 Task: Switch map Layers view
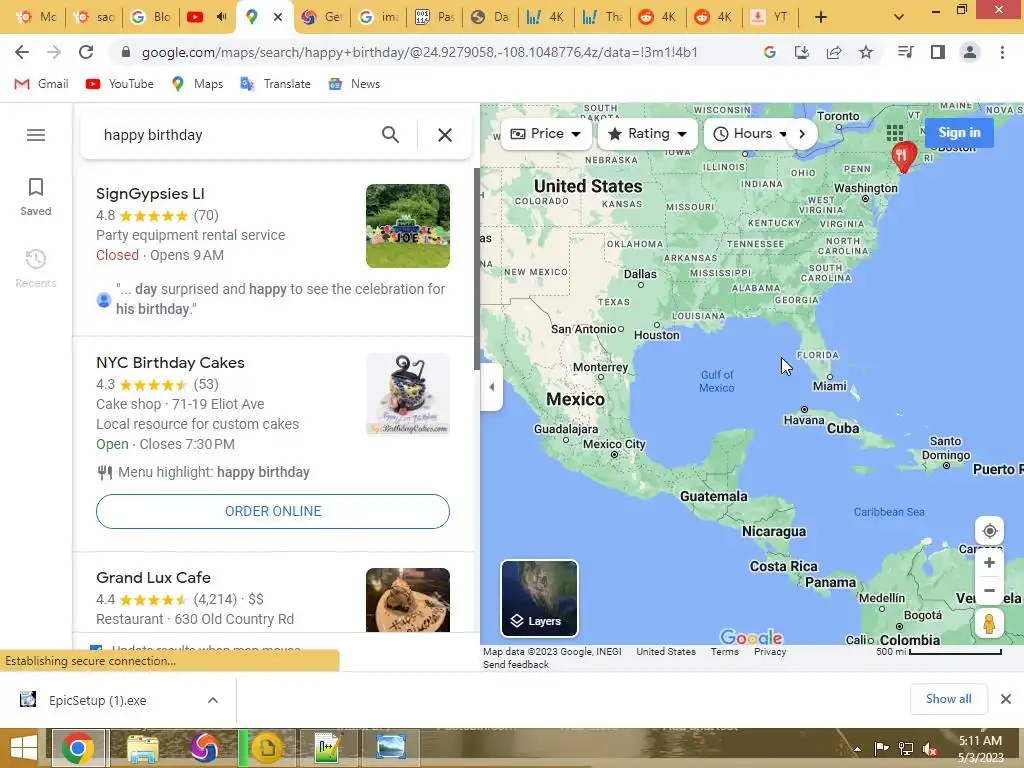(x=539, y=598)
